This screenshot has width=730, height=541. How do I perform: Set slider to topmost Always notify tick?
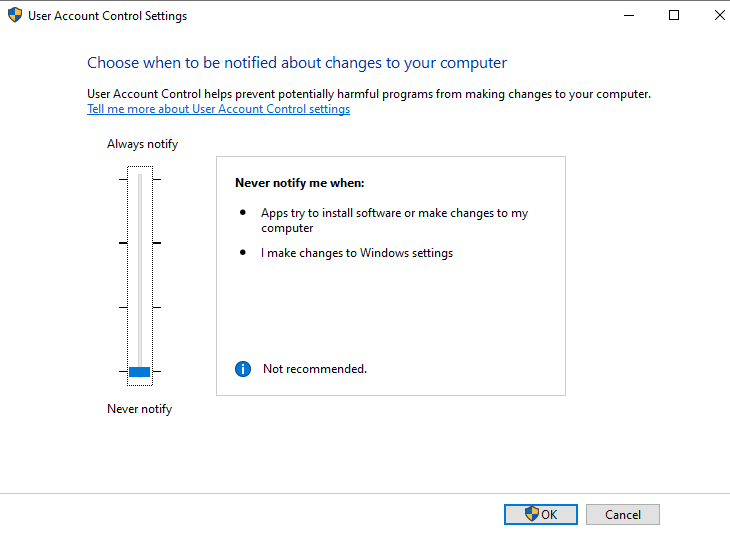(x=139, y=179)
